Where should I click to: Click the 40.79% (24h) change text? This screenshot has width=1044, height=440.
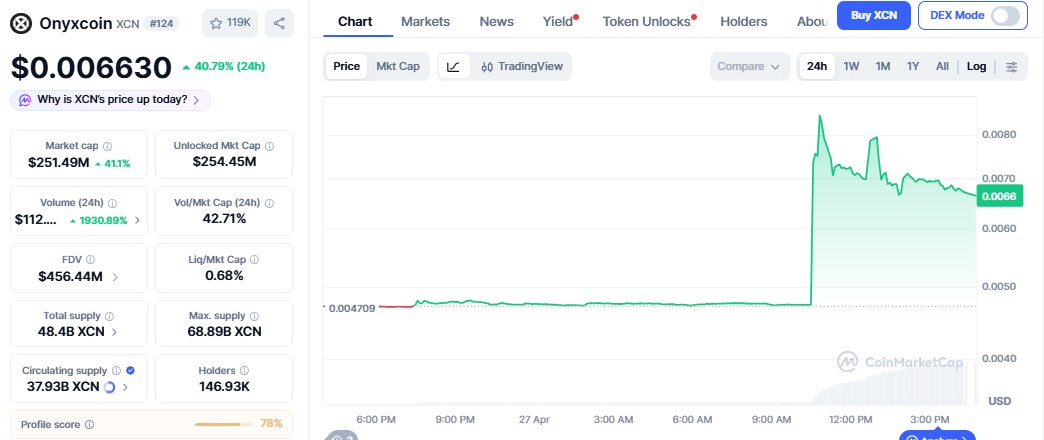tap(230, 67)
